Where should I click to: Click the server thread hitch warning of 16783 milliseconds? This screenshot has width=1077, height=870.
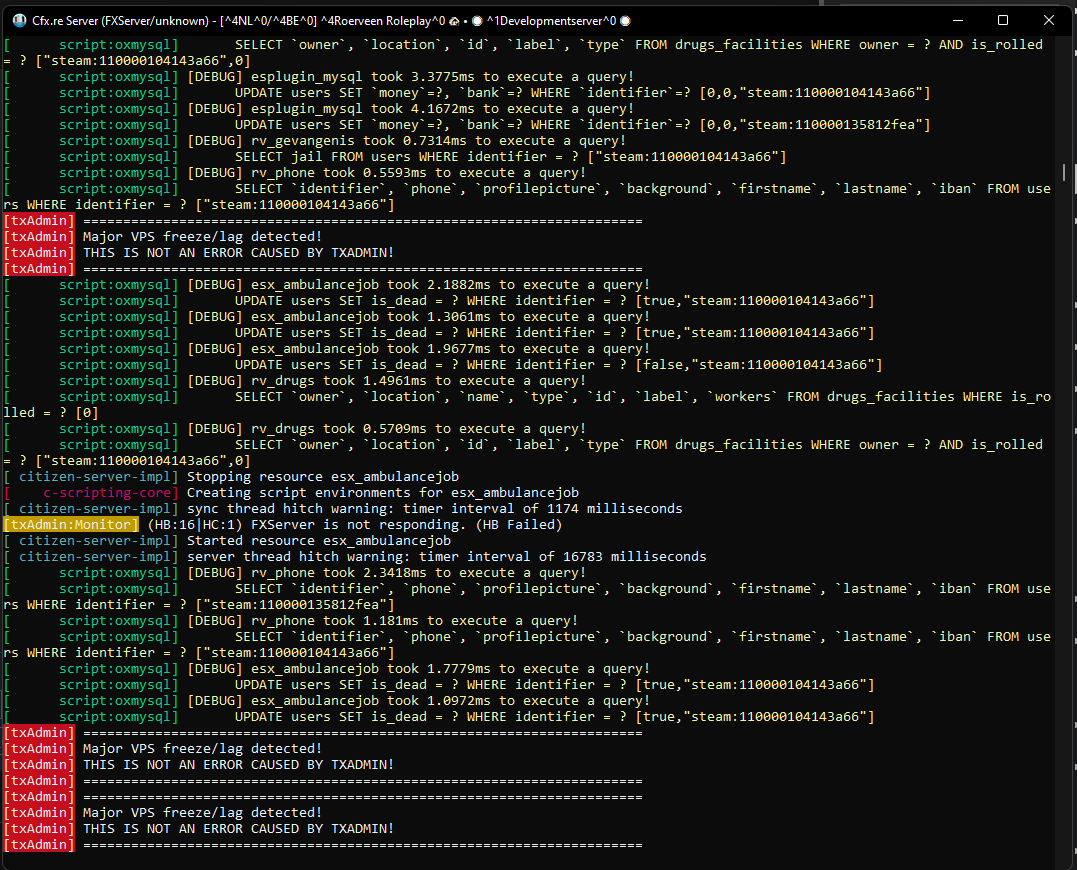pyautogui.click(x=446, y=557)
